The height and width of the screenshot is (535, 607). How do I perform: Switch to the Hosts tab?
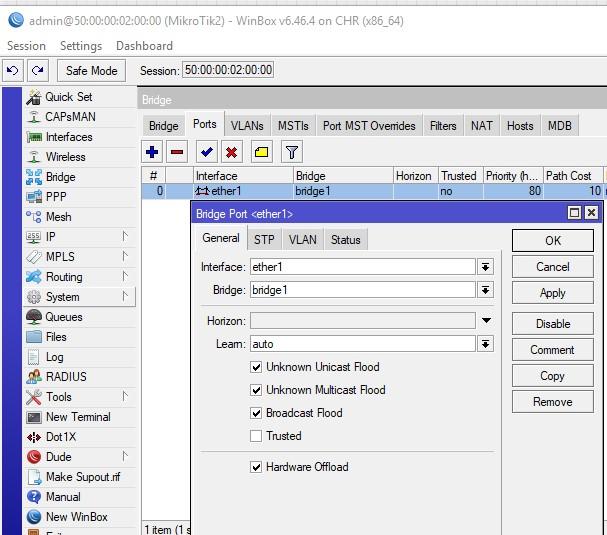pyautogui.click(x=520, y=126)
